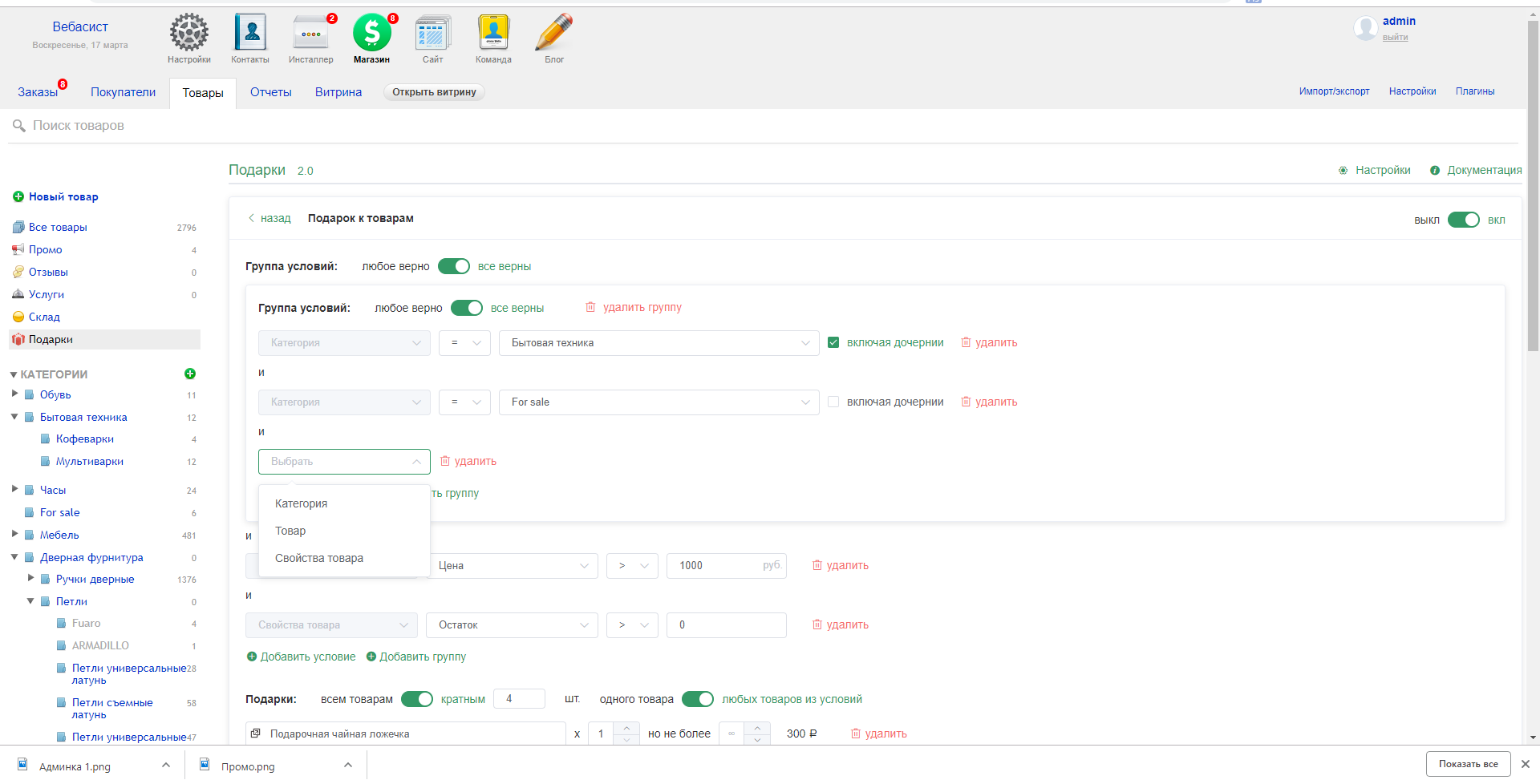The height and width of the screenshot is (784, 1540).
Task: Expand the Обувь category tree node
Action: 15,394
